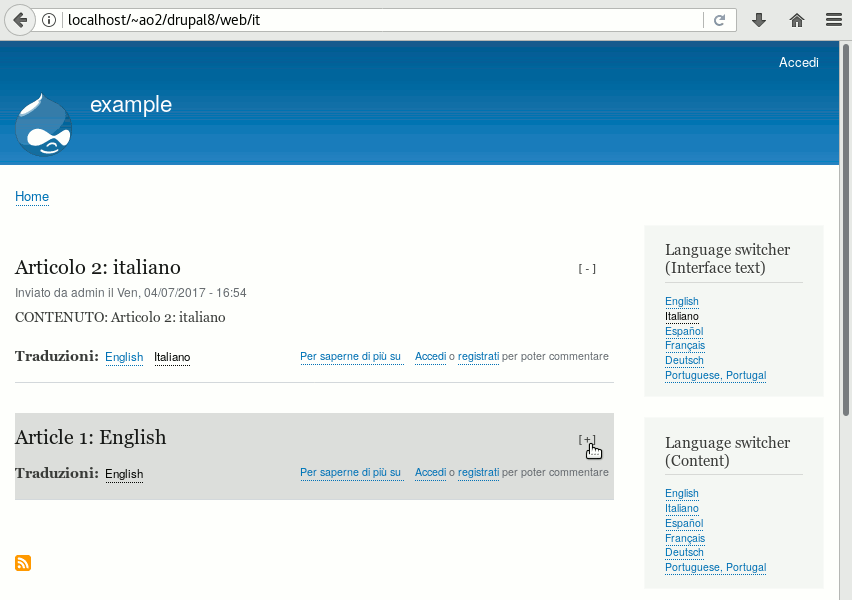852x600 pixels.
Task: Click 'Language switcher (Interface text)' heading
Action: coord(727,259)
